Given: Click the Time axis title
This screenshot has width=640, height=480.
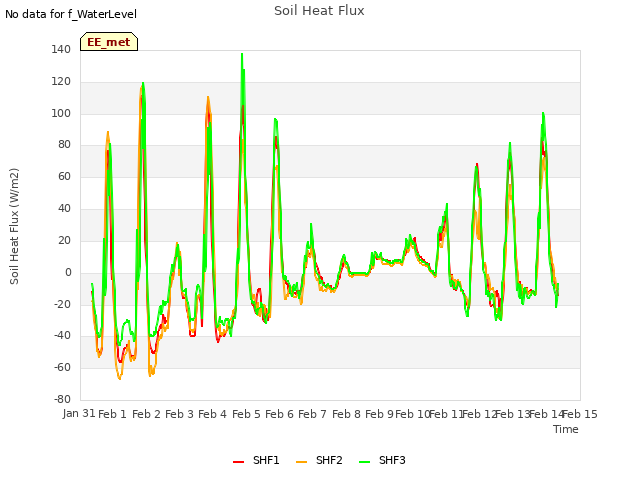Looking at the screenshot, I should click(566, 429).
